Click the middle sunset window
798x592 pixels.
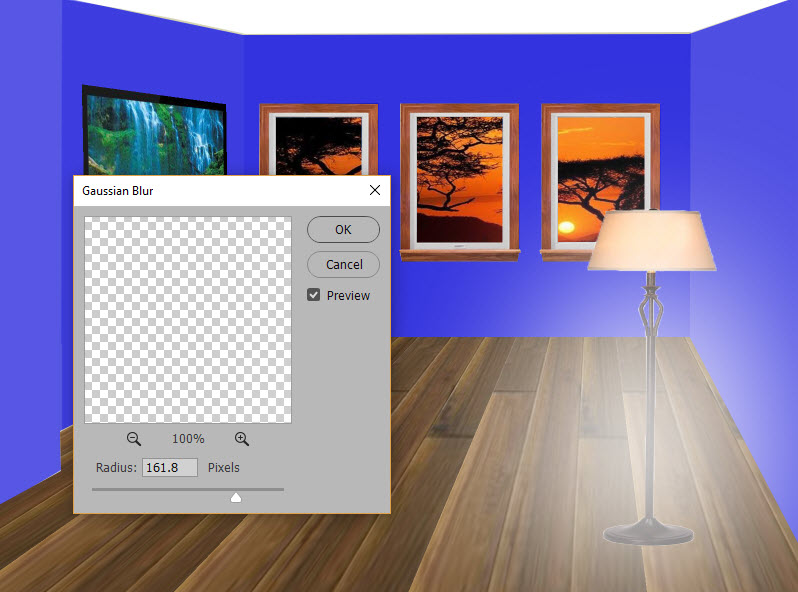click(x=460, y=178)
